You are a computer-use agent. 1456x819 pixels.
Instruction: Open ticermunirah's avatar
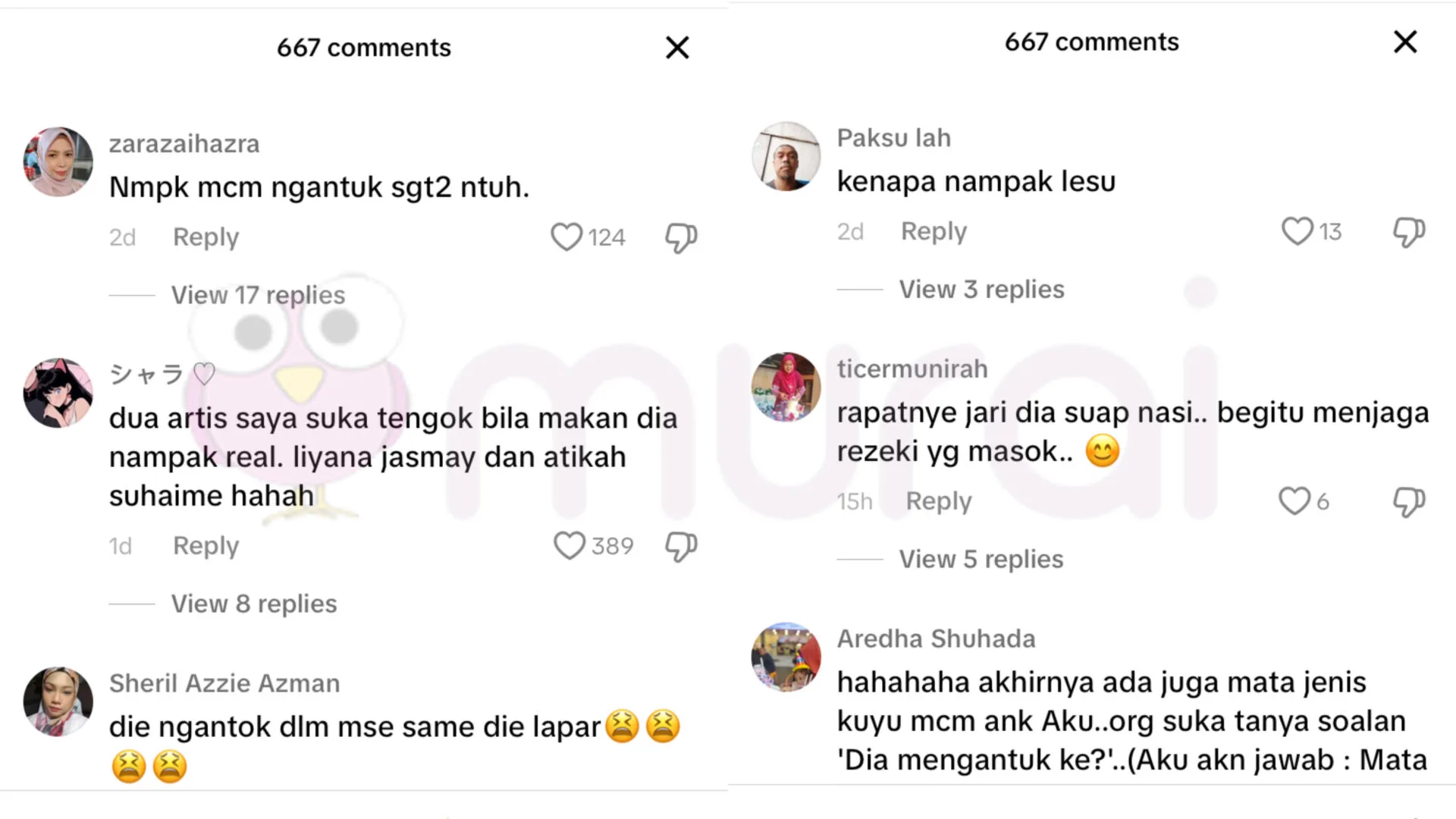[x=786, y=387]
